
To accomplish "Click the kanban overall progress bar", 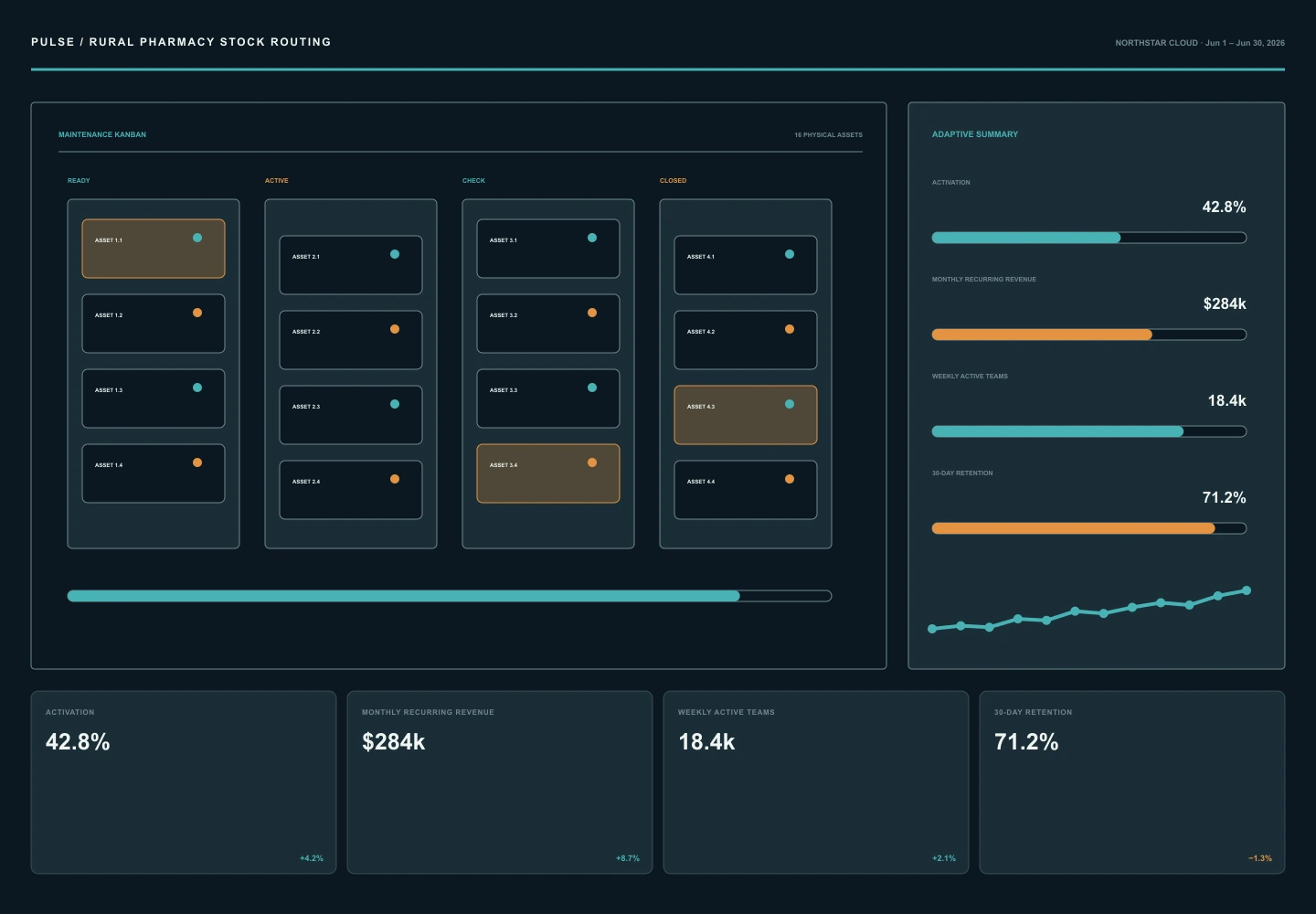I will click(450, 596).
